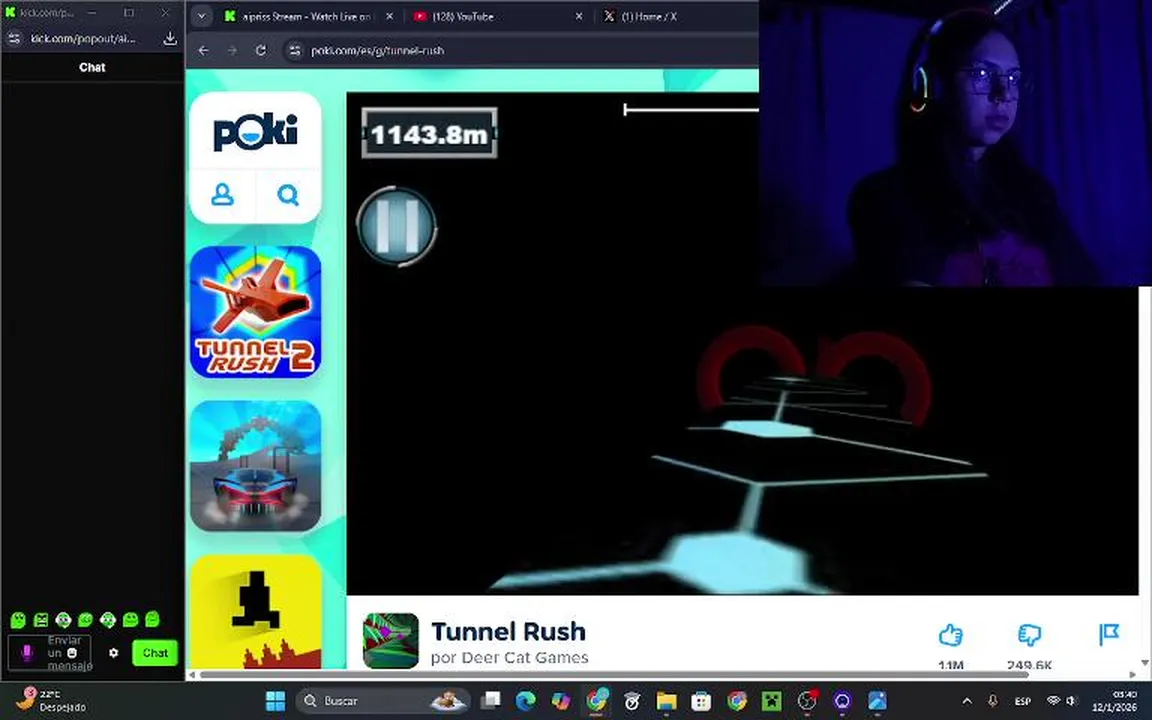The width and height of the screenshot is (1152, 720).
Task: Like Tunnel Rush with thumbs up
Action: pos(951,635)
